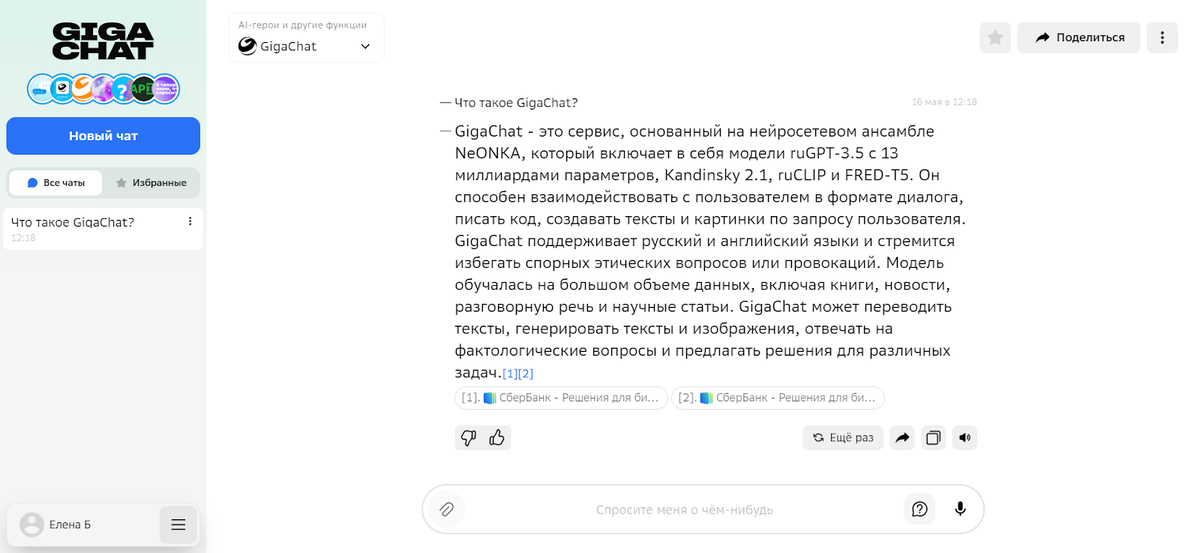1200x553 pixels.
Task: Follow inline citation [2]
Action: pyautogui.click(x=526, y=374)
